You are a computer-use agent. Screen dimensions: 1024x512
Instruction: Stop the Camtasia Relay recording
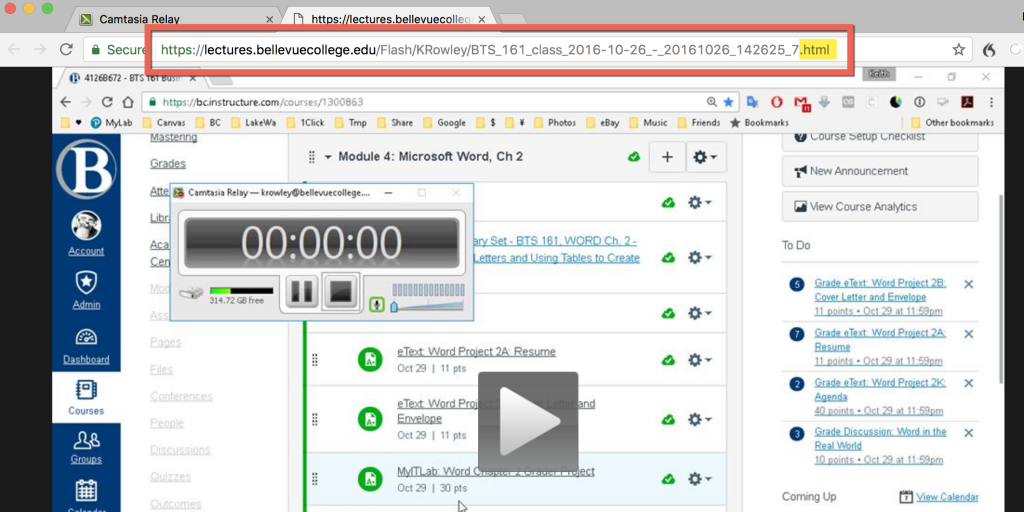tap(341, 291)
